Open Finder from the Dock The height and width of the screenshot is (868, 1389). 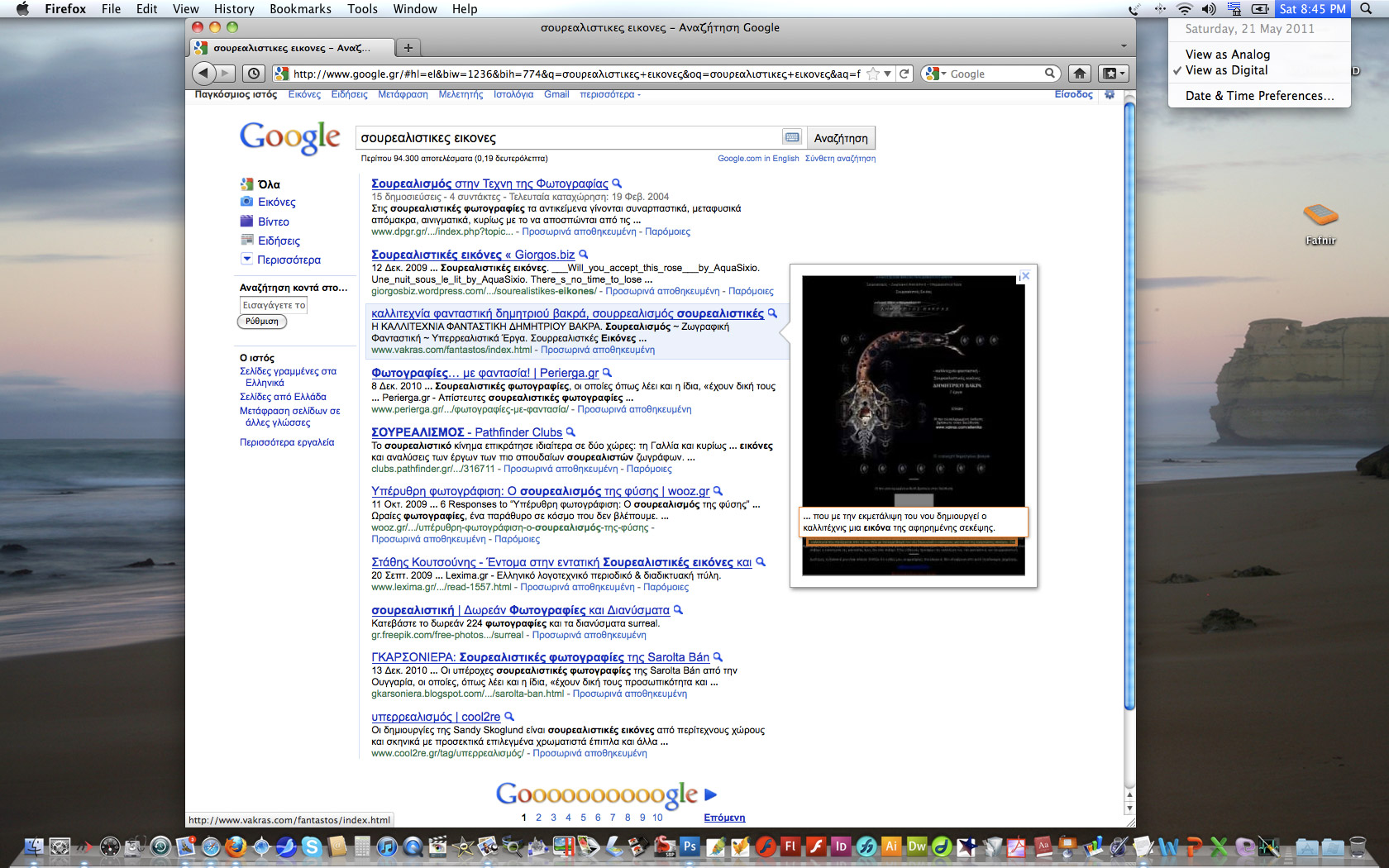[34, 847]
